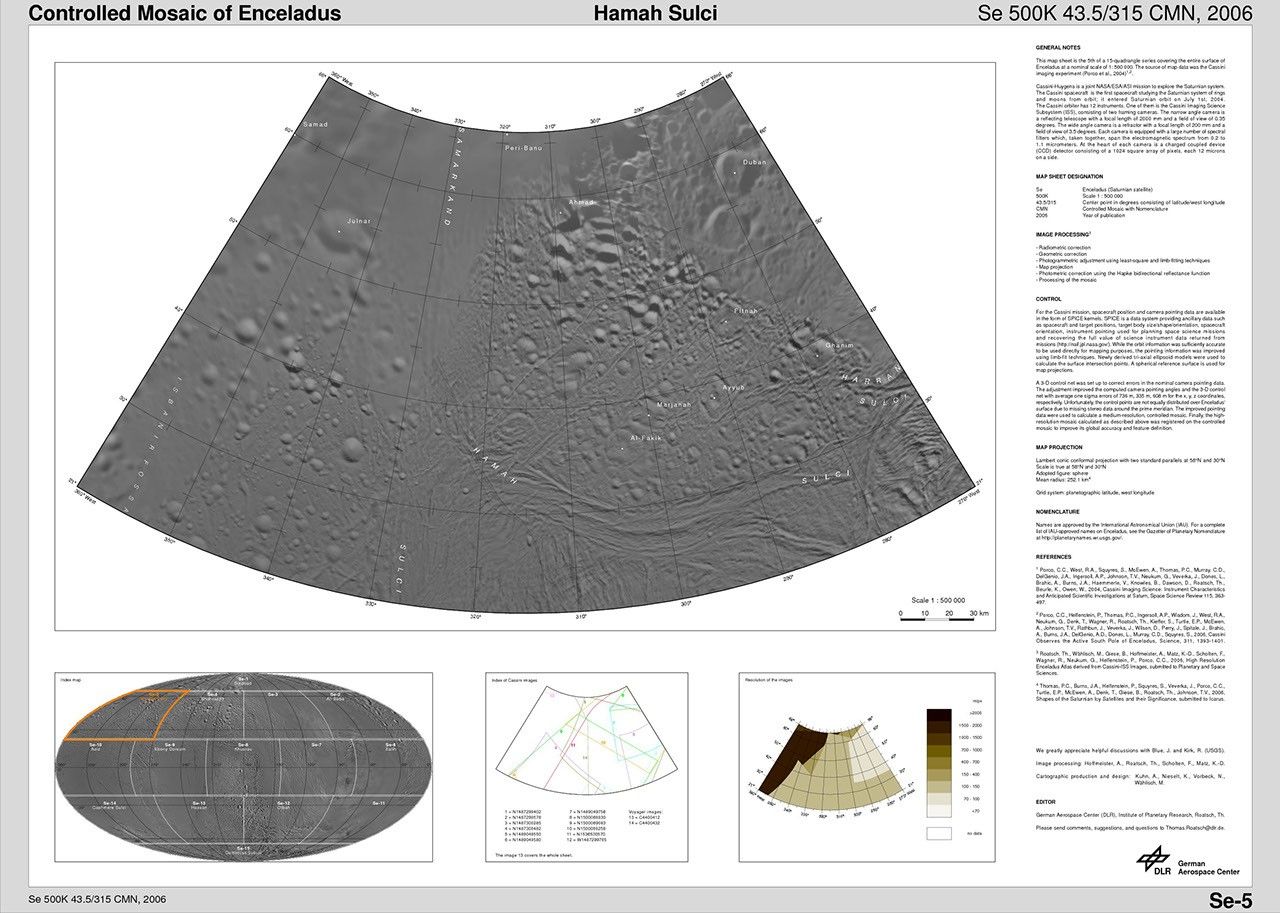Click the Peri-Banu crater label
Screen dimensions: 1280x913
[523, 147]
